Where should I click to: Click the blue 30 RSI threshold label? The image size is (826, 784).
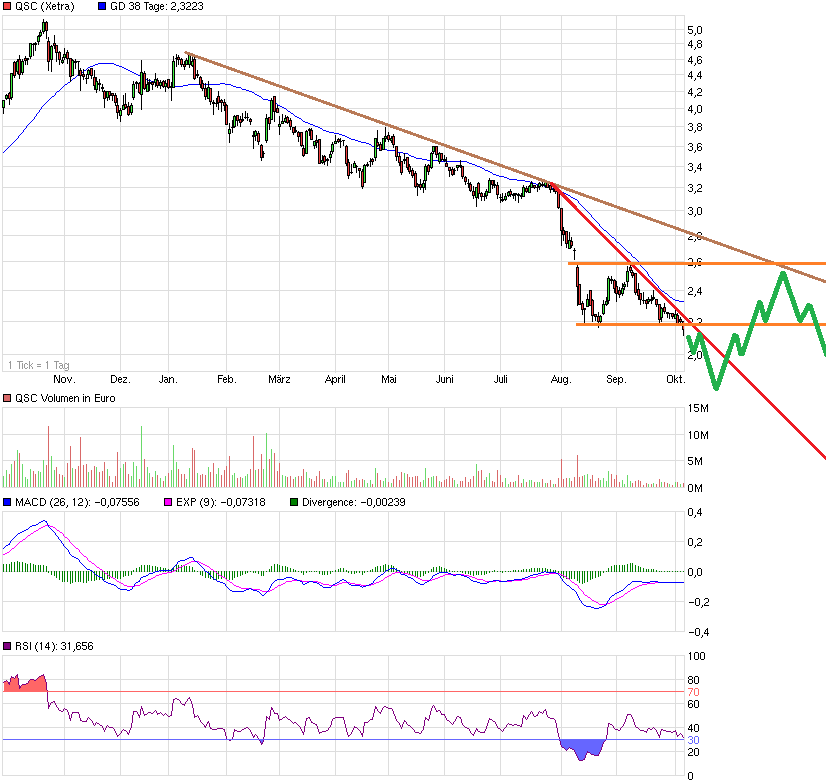coord(693,740)
